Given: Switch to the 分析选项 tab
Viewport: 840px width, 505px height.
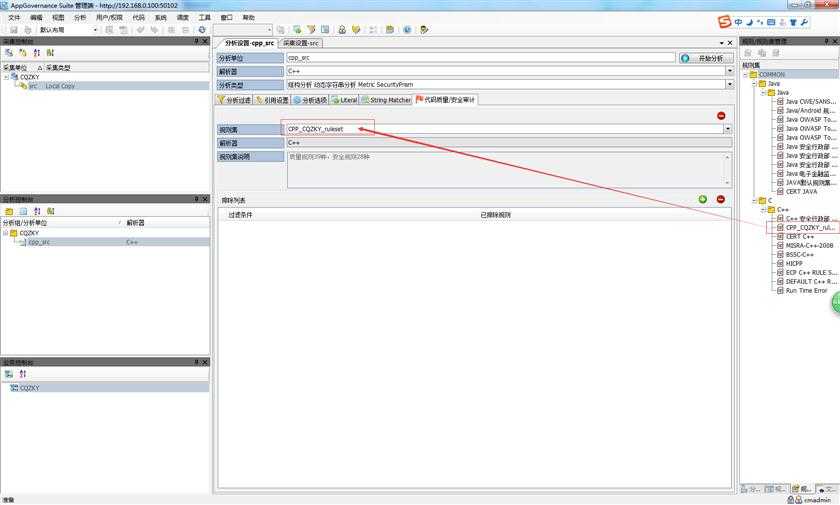Looking at the screenshot, I should click(310, 100).
